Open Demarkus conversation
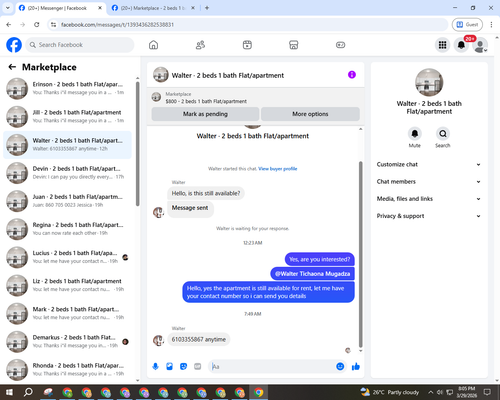This screenshot has width=500, height=400. point(68,341)
